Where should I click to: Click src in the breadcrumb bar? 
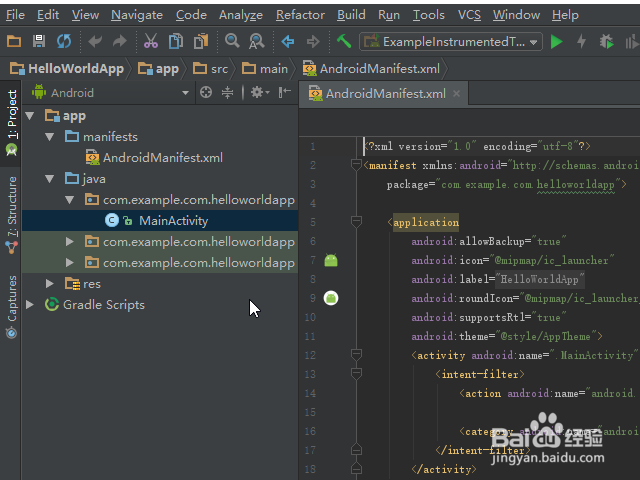pyautogui.click(x=211, y=69)
